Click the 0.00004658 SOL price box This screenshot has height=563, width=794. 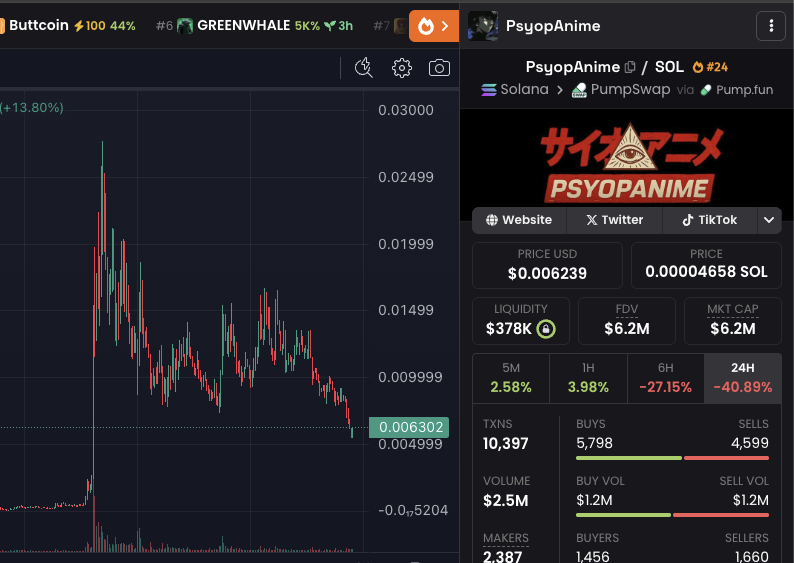706,265
